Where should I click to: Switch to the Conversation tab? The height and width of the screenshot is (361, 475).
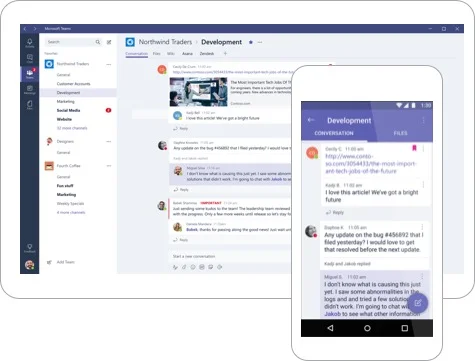tap(137, 54)
